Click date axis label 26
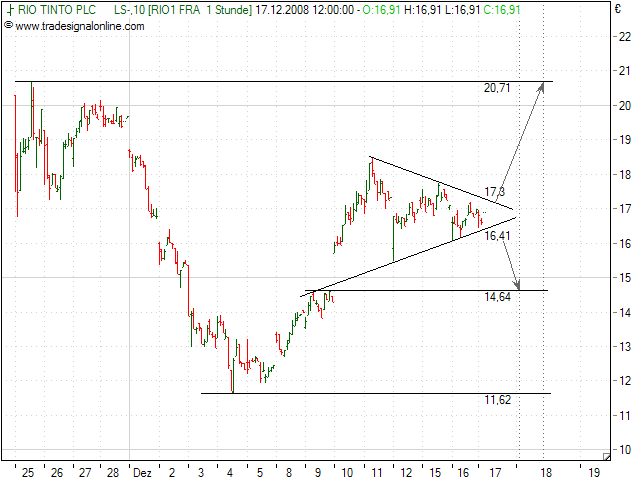The image size is (640, 480). coord(57,473)
